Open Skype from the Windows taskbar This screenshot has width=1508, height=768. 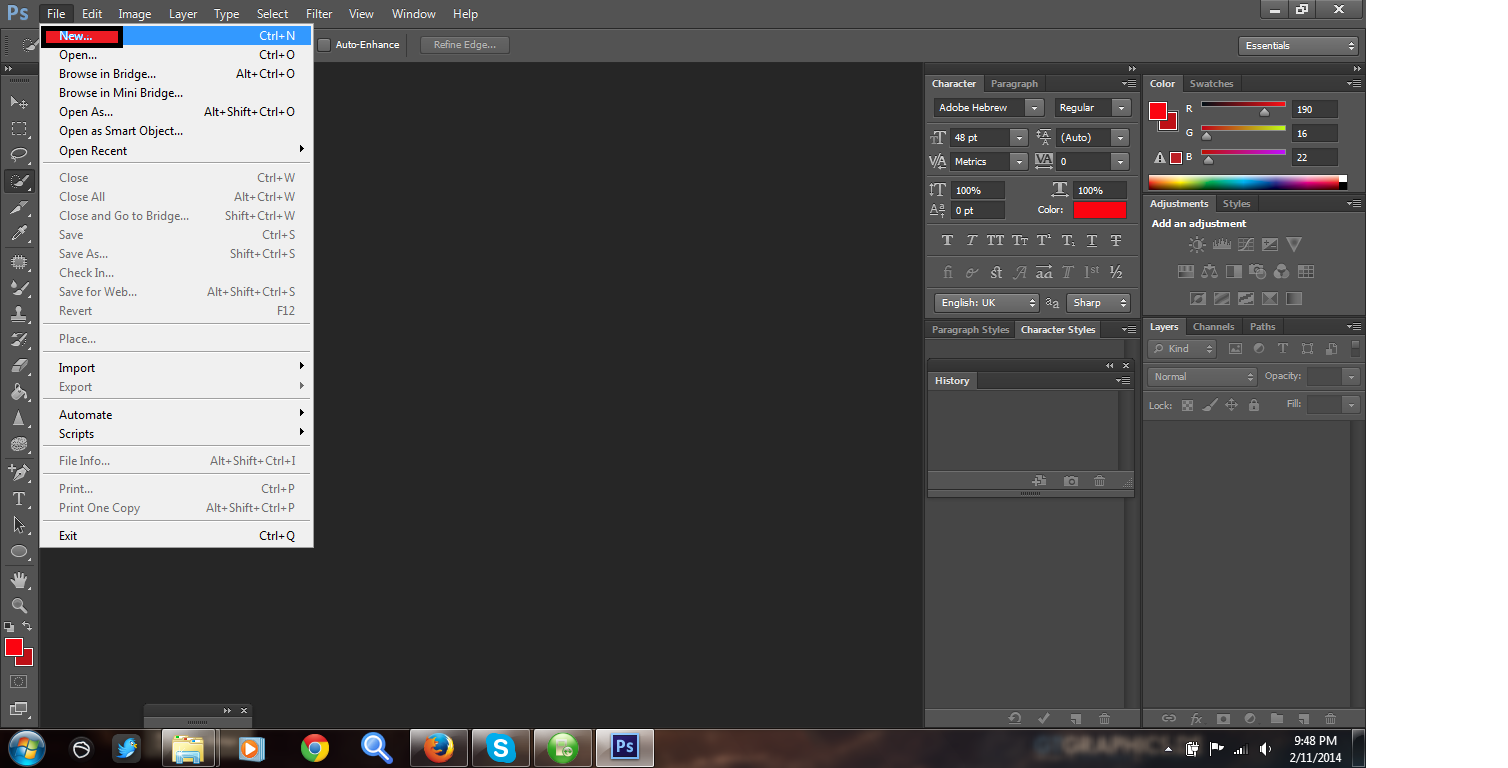click(500, 748)
